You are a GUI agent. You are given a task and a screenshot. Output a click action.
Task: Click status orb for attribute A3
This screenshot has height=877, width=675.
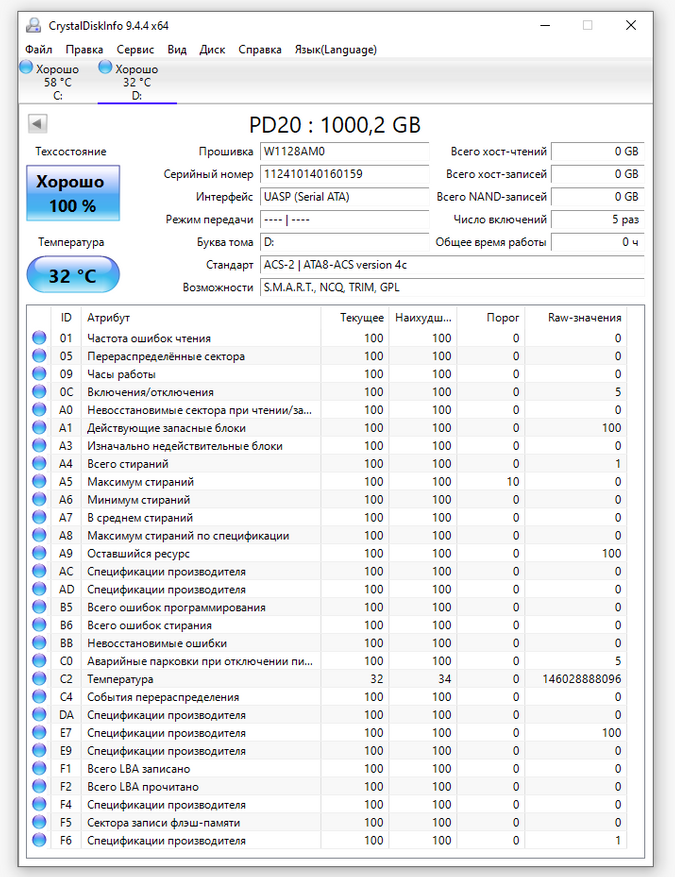[39, 445]
